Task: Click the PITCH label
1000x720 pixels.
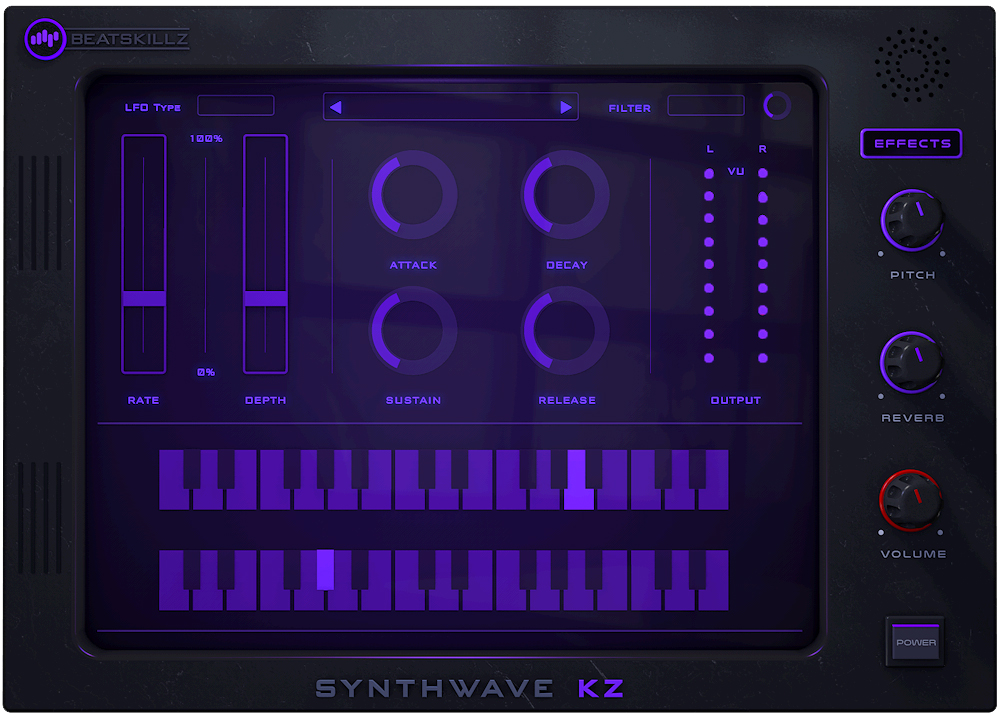Action: click(913, 275)
